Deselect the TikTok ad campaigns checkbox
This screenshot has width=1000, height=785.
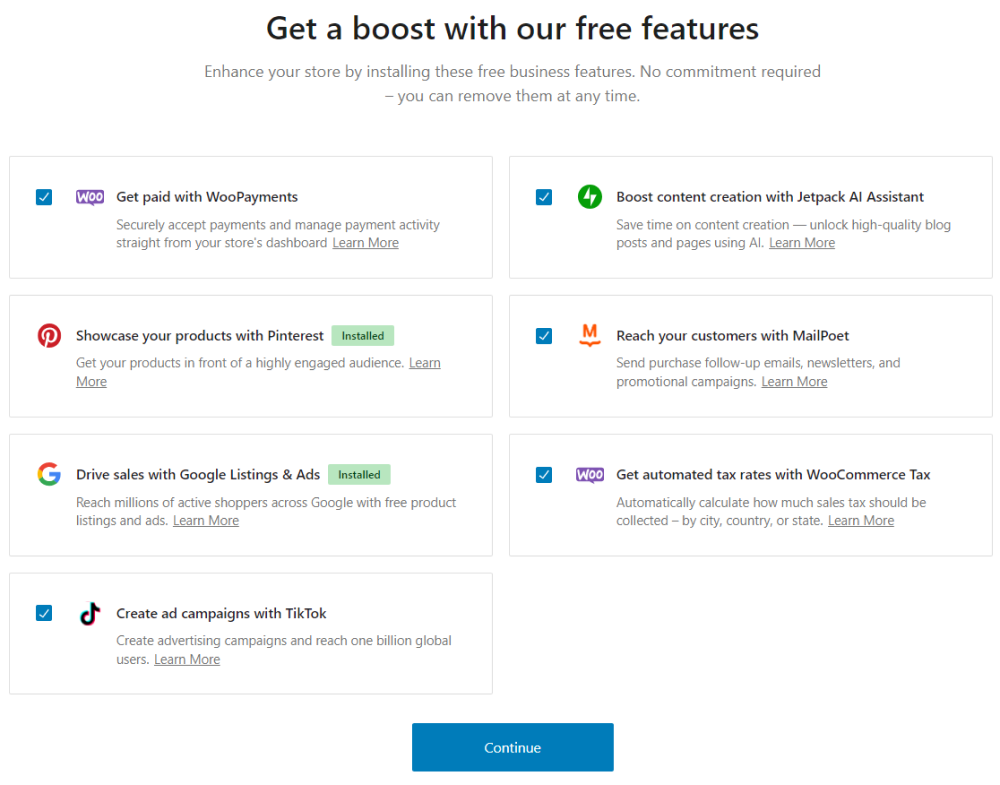44,613
